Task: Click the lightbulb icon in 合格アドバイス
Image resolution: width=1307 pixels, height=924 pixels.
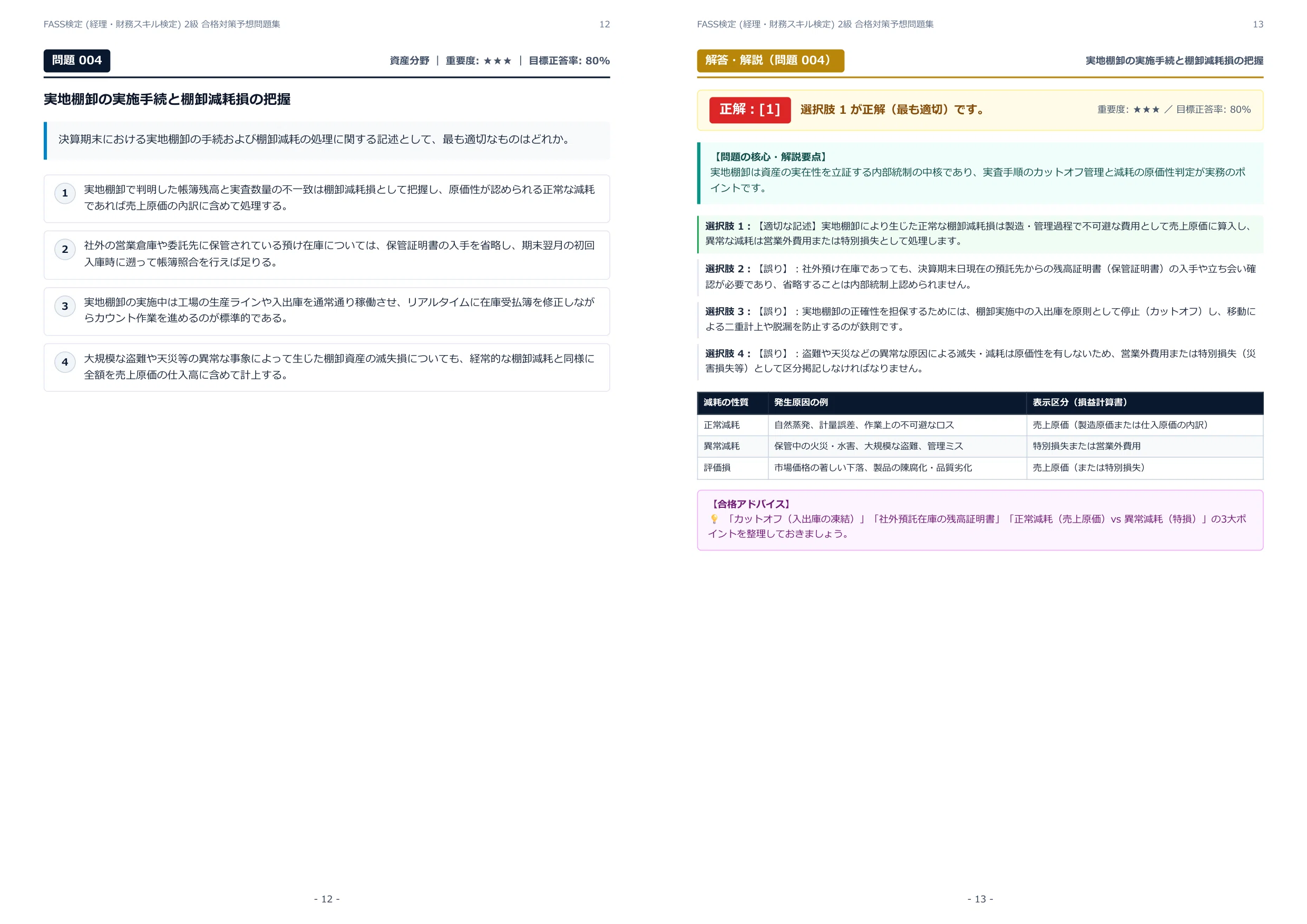Action: pyautogui.click(x=714, y=519)
